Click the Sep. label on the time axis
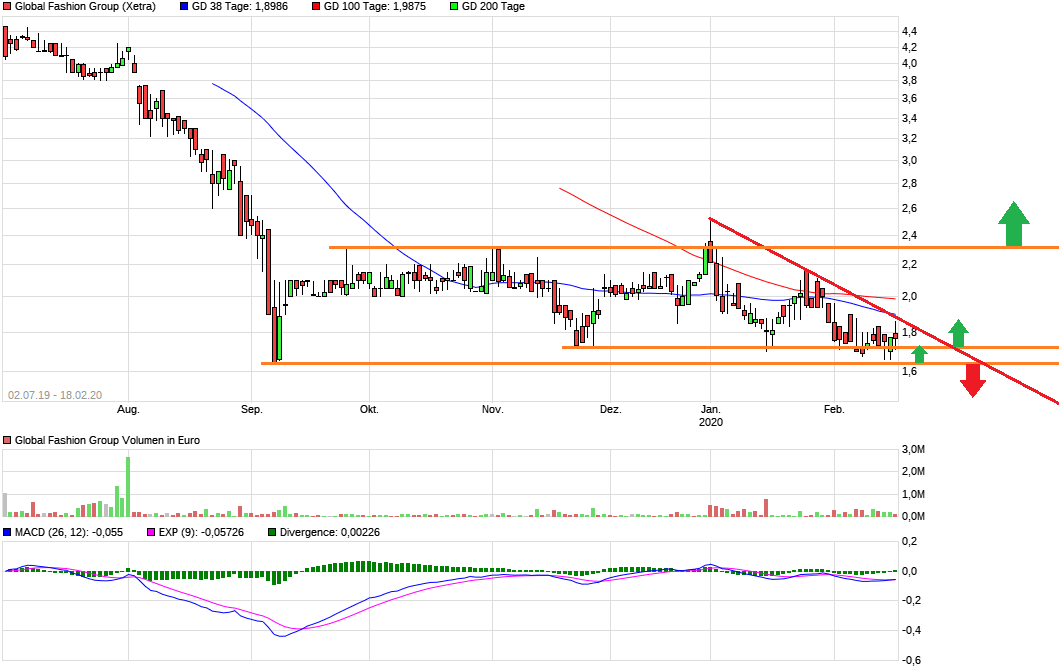The width and height of the screenshot is (1059, 670). click(x=251, y=409)
